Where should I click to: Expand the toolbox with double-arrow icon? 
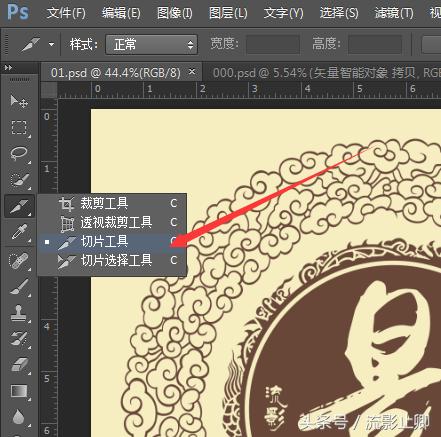pos(8,68)
